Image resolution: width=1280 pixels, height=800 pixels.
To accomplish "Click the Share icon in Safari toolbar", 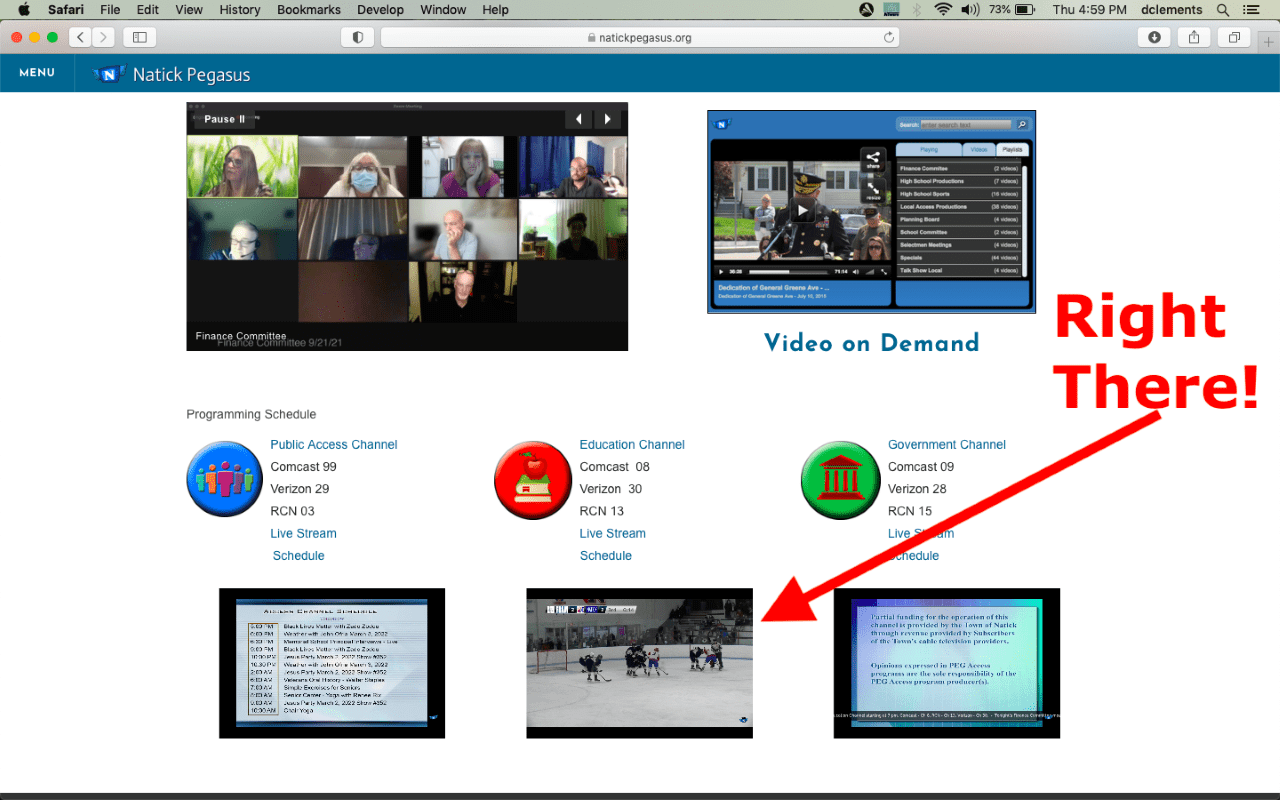I will [1194, 37].
